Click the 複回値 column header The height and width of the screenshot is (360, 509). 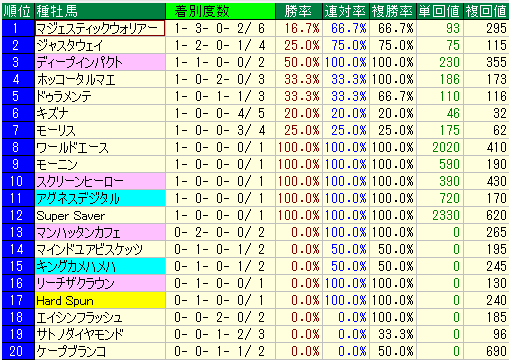pos(486,11)
